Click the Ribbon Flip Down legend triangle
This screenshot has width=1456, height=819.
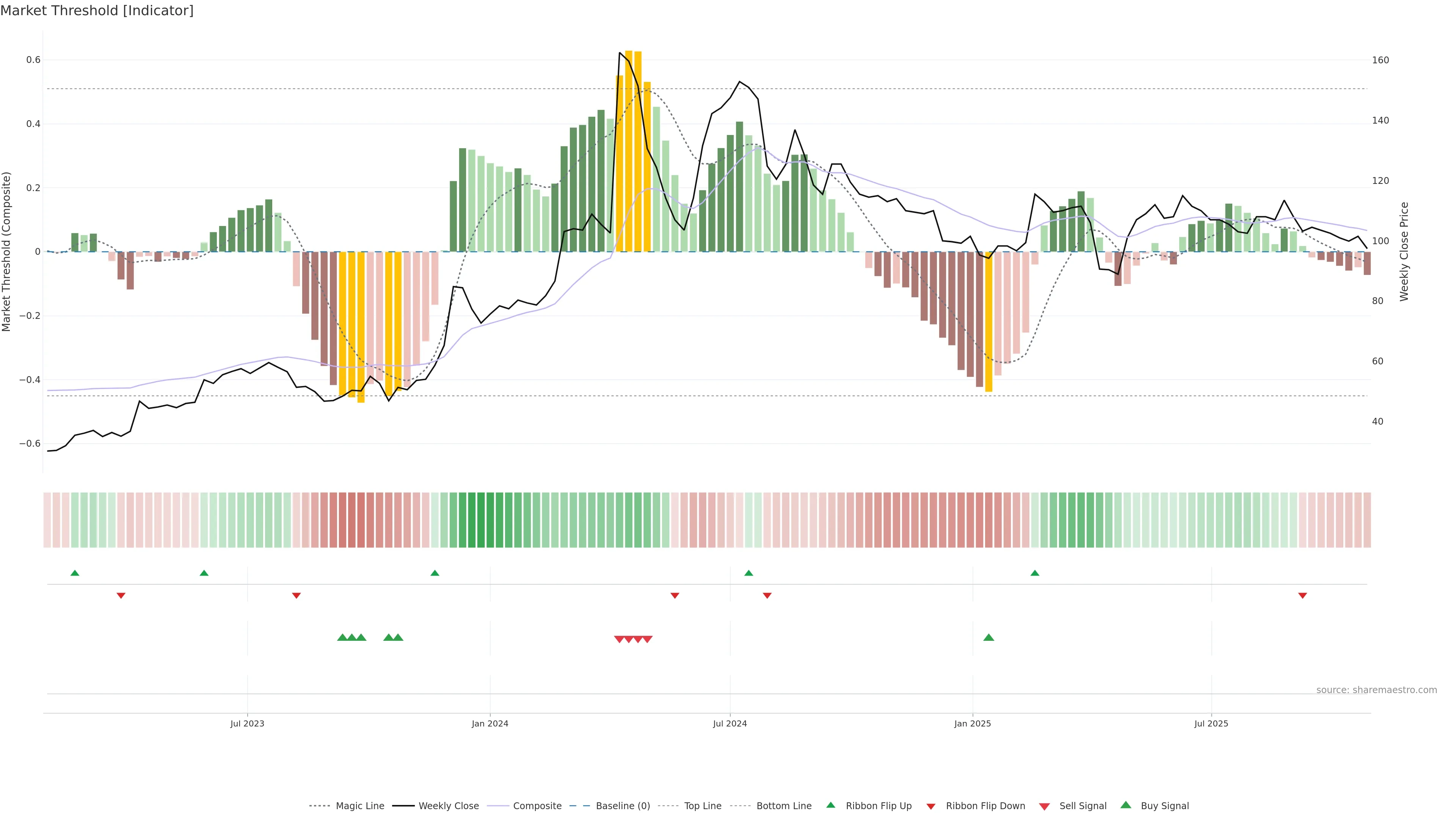pyautogui.click(x=930, y=806)
